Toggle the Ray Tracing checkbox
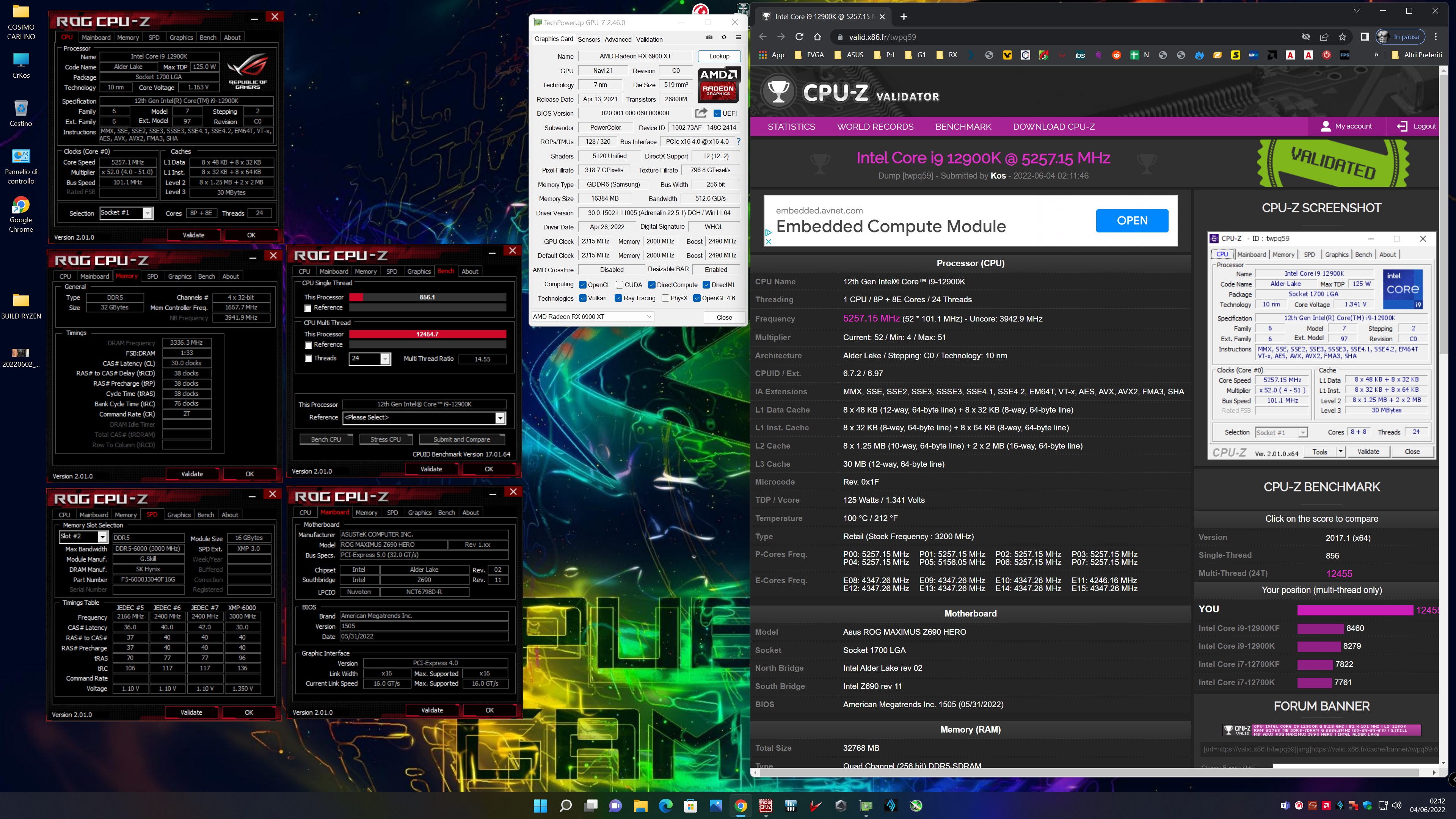 tap(618, 298)
